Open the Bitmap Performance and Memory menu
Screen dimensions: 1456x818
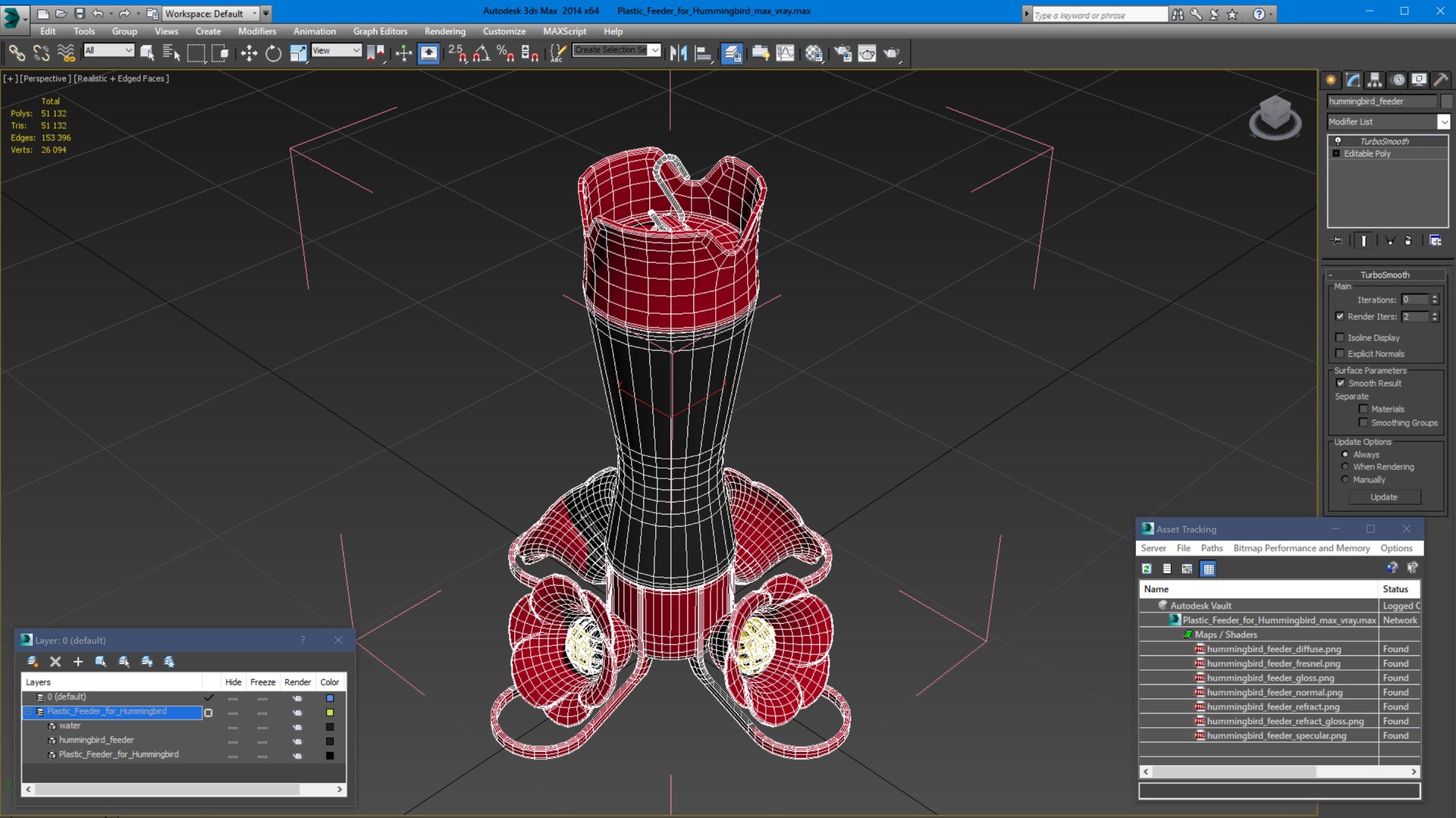(1301, 548)
